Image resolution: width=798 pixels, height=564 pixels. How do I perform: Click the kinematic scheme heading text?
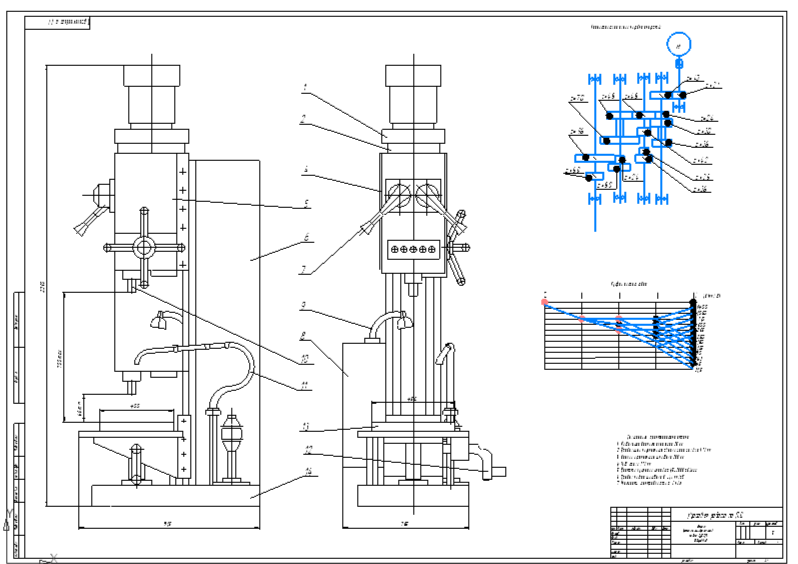click(x=625, y=27)
